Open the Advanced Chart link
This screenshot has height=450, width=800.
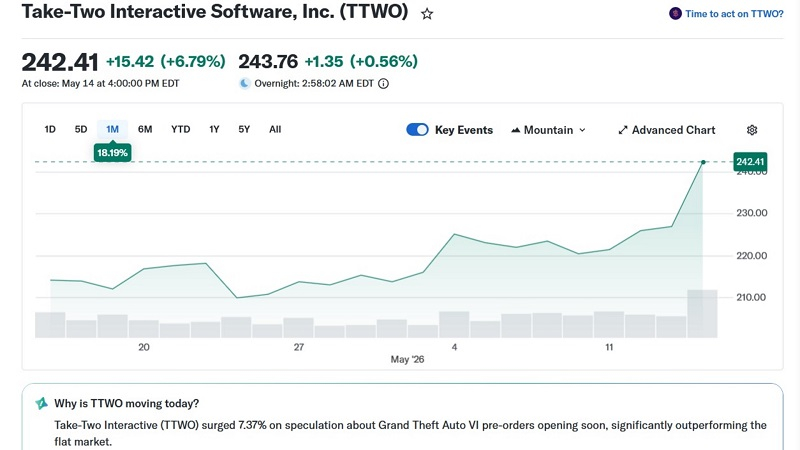pyautogui.click(x=666, y=130)
